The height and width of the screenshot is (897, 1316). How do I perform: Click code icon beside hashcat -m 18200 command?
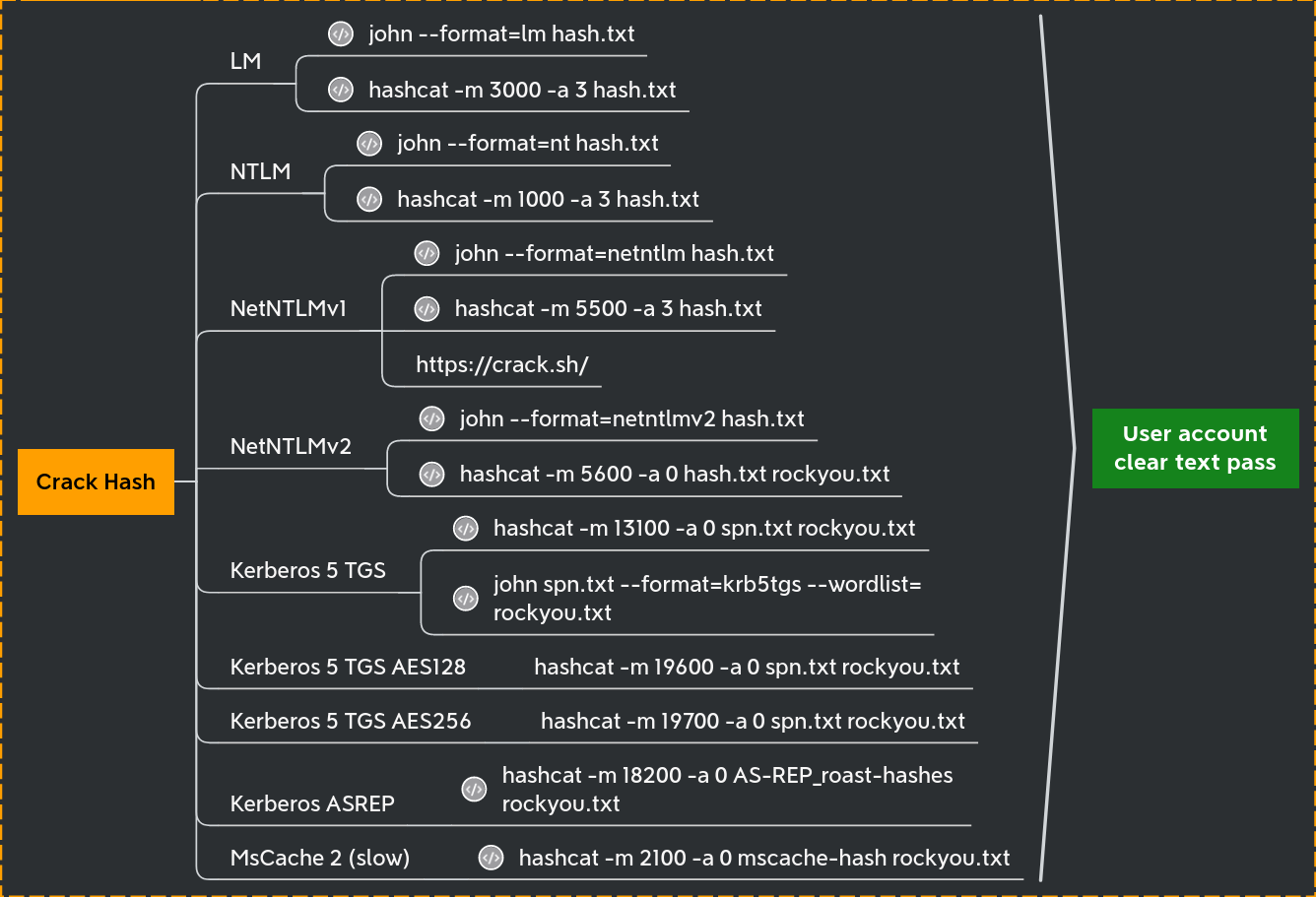click(474, 789)
